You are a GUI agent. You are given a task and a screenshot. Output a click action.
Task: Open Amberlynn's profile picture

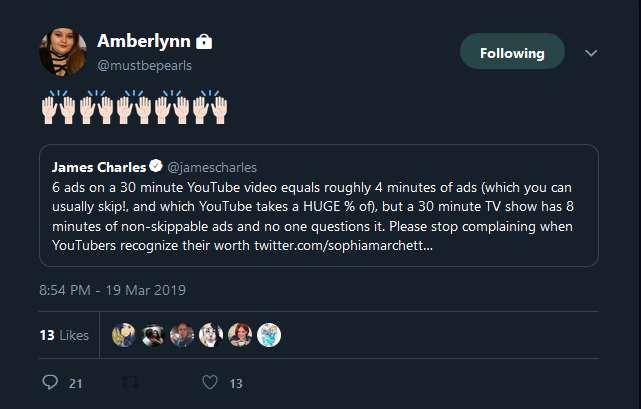point(63,52)
